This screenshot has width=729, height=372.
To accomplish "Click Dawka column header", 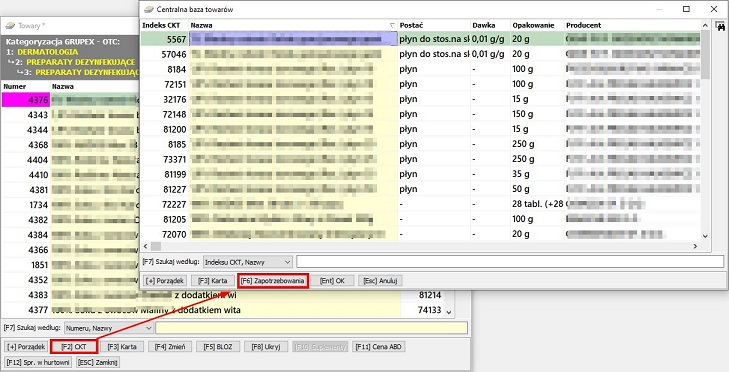I will coord(490,25).
